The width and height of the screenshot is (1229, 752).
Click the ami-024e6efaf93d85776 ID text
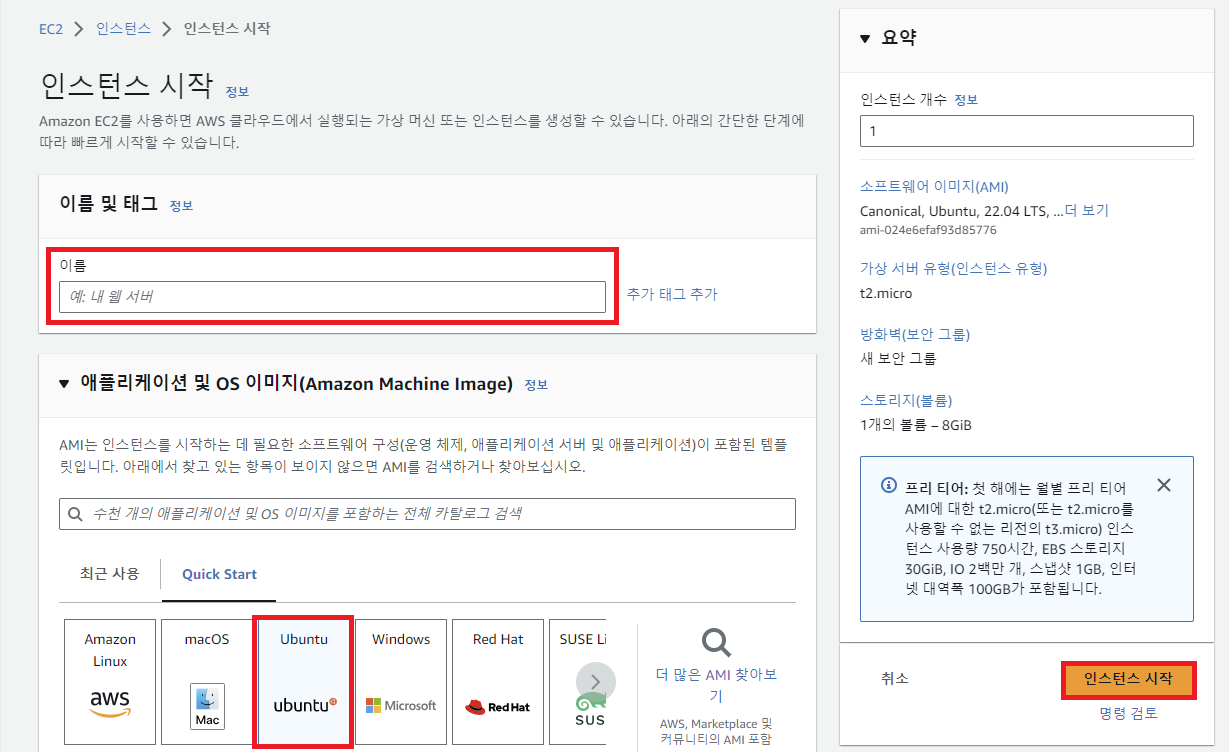(x=928, y=230)
